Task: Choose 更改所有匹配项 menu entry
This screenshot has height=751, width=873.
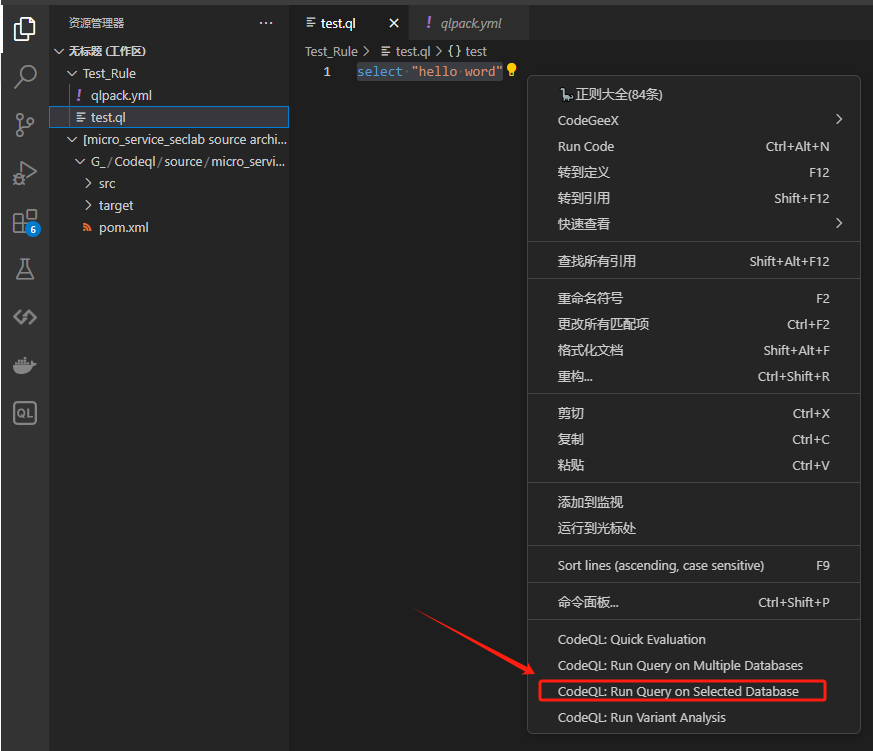Action: 694,324
